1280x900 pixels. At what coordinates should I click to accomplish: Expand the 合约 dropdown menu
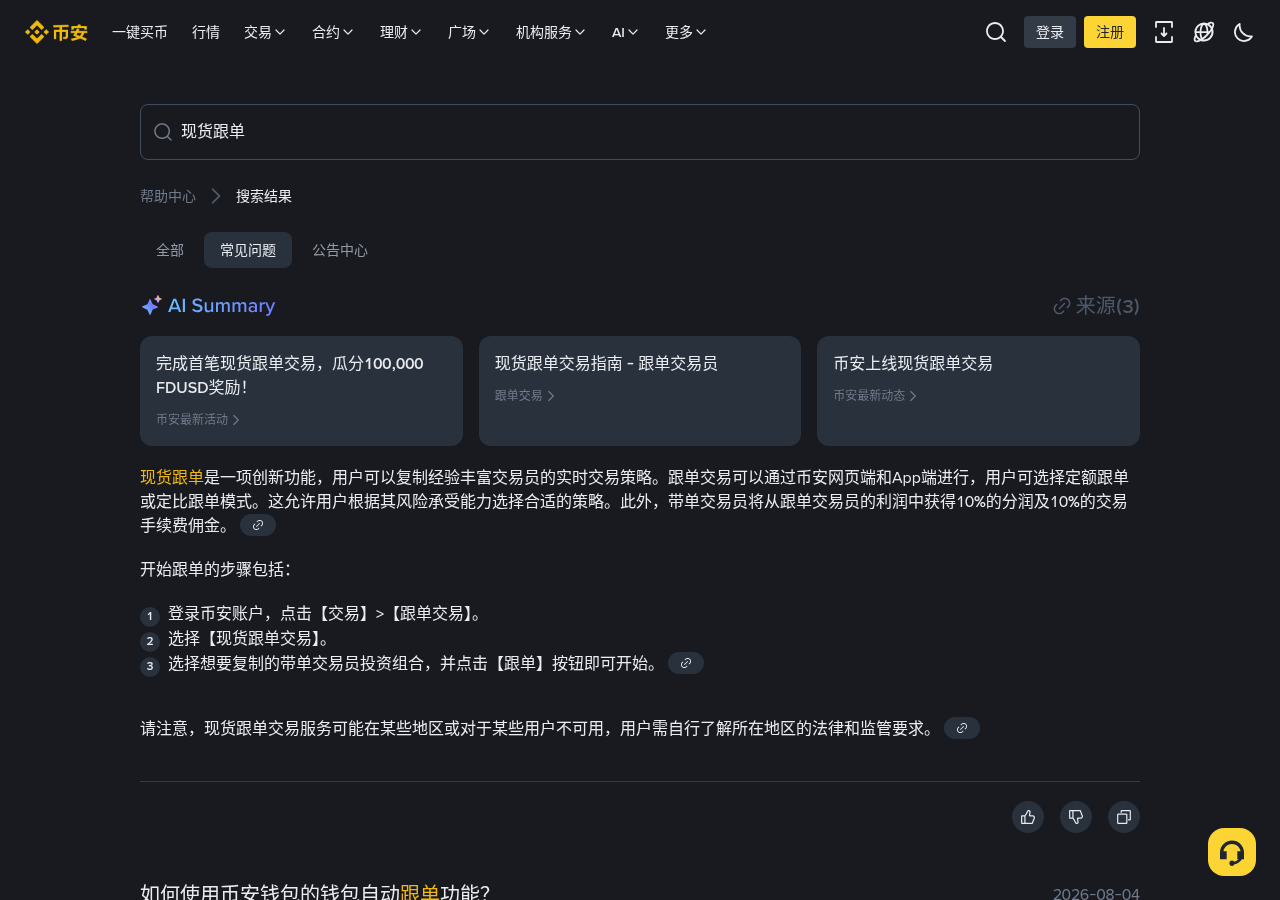[333, 32]
